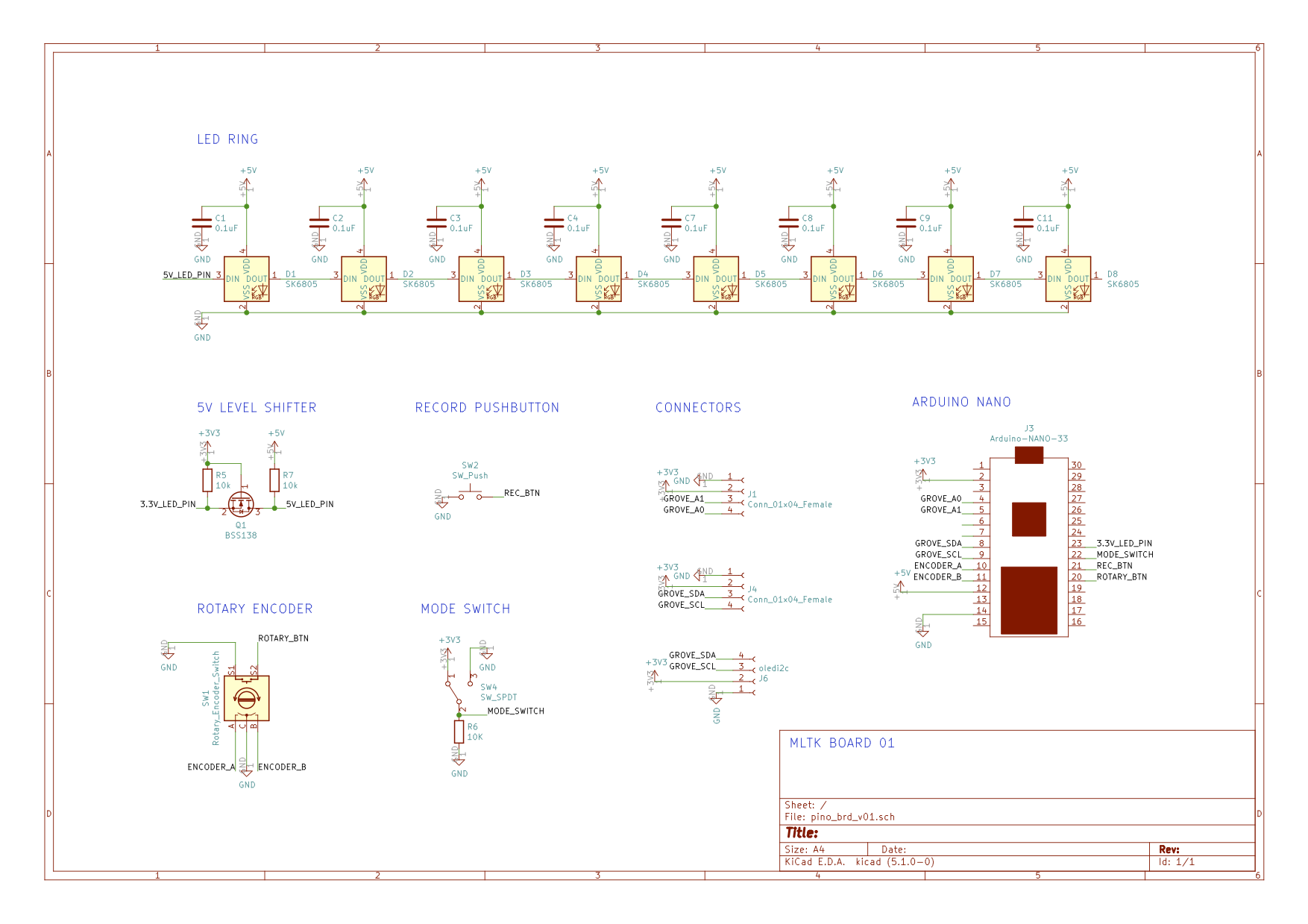Click the MODE_SWITCH label by SW4
Screen dimensions: 1308x924
pyautogui.click(x=516, y=711)
